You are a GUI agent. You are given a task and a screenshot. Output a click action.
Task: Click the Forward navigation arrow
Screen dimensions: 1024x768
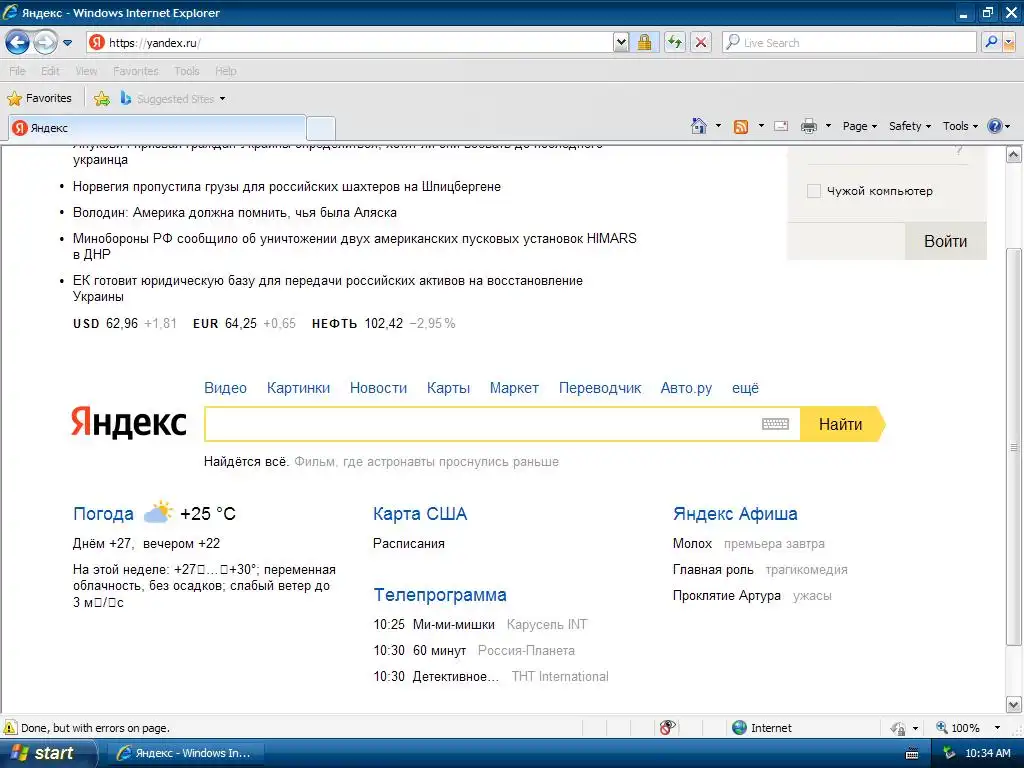(45, 43)
